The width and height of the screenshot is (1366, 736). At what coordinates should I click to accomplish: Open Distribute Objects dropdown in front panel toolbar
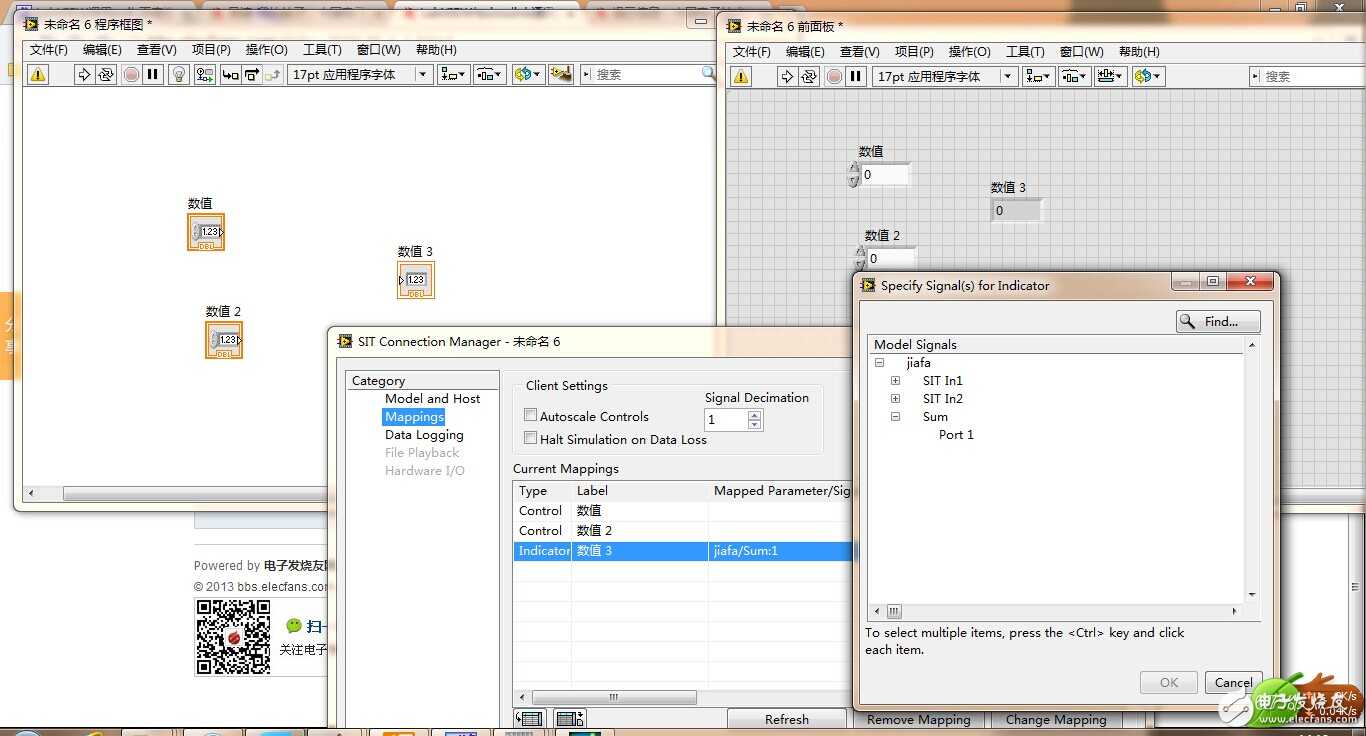point(1074,76)
